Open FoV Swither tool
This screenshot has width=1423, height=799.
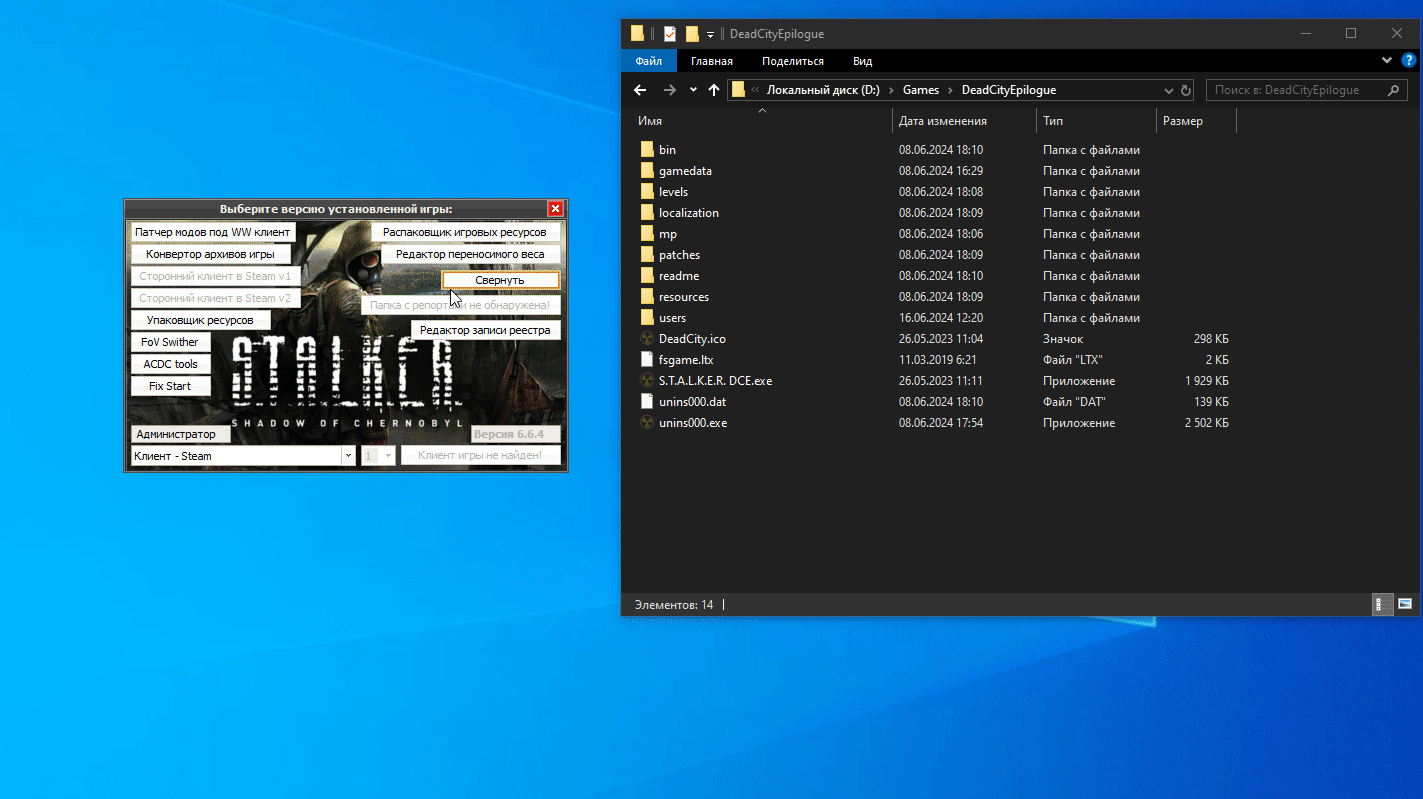[x=170, y=342]
